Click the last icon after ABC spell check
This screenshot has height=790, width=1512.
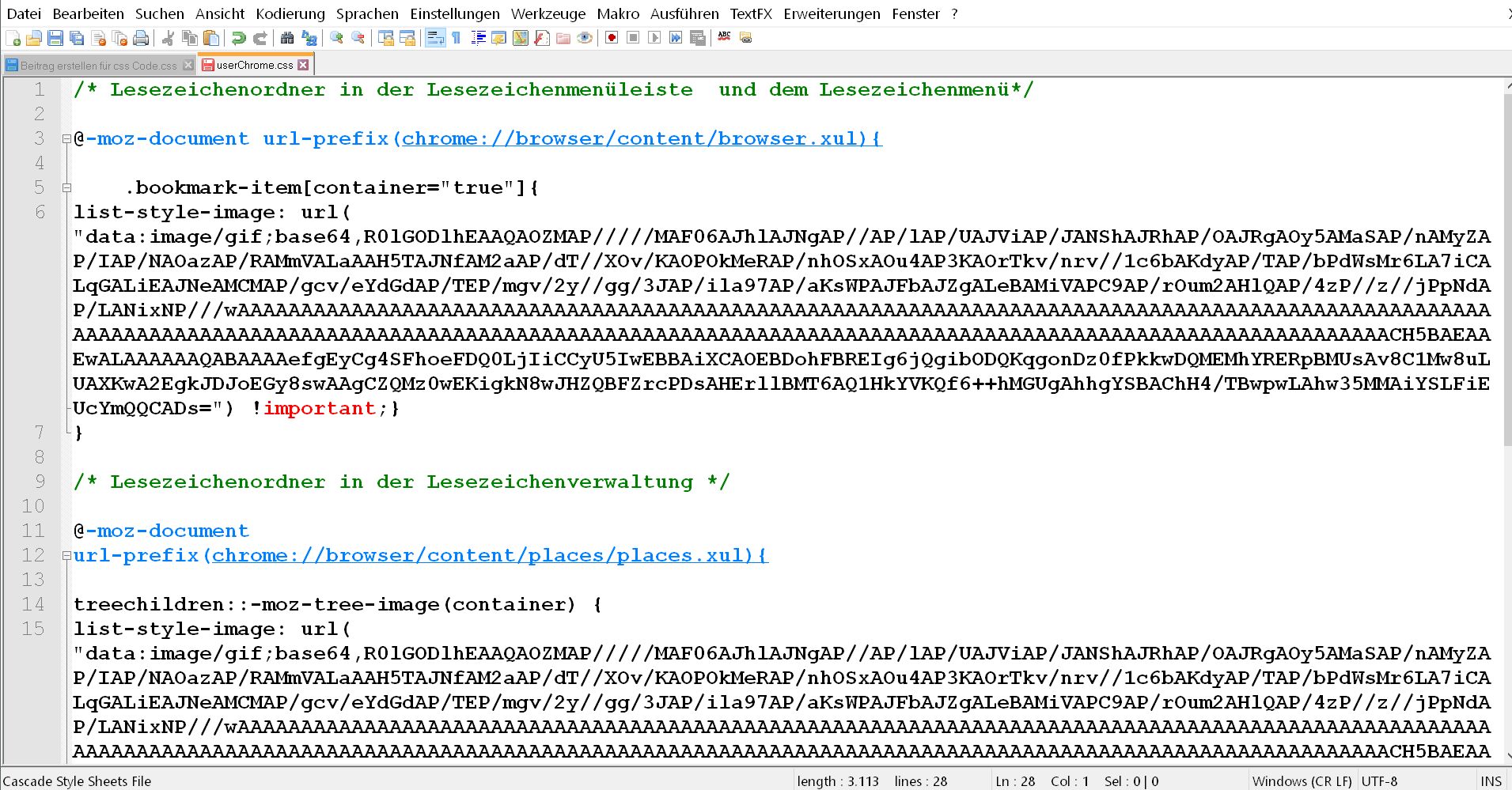(x=745, y=38)
